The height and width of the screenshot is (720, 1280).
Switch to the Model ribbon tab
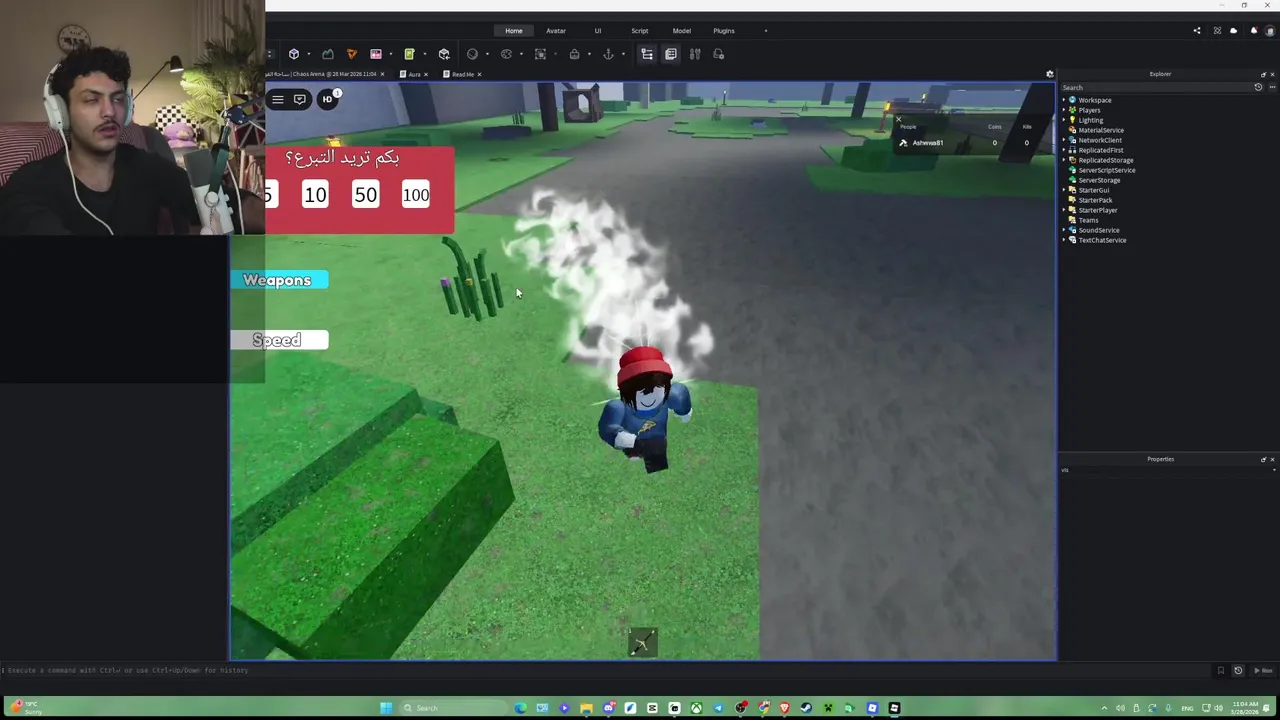[x=682, y=31]
